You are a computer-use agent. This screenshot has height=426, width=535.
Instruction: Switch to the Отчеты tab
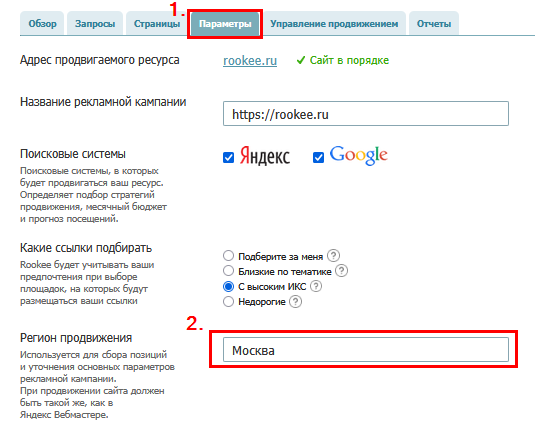[x=434, y=24]
